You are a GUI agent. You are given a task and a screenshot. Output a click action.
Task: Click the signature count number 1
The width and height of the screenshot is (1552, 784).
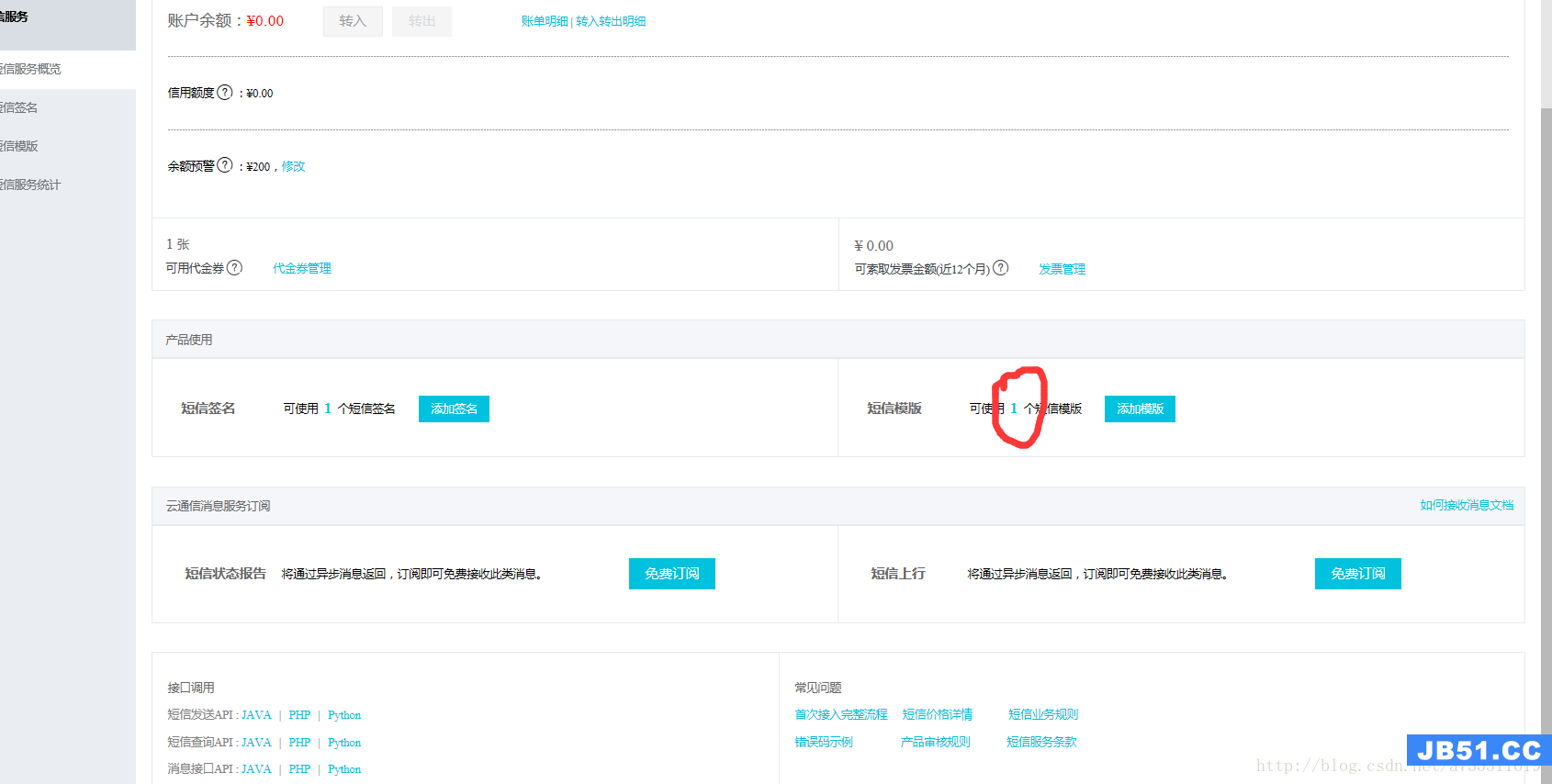pyautogui.click(x=328, y=409)
